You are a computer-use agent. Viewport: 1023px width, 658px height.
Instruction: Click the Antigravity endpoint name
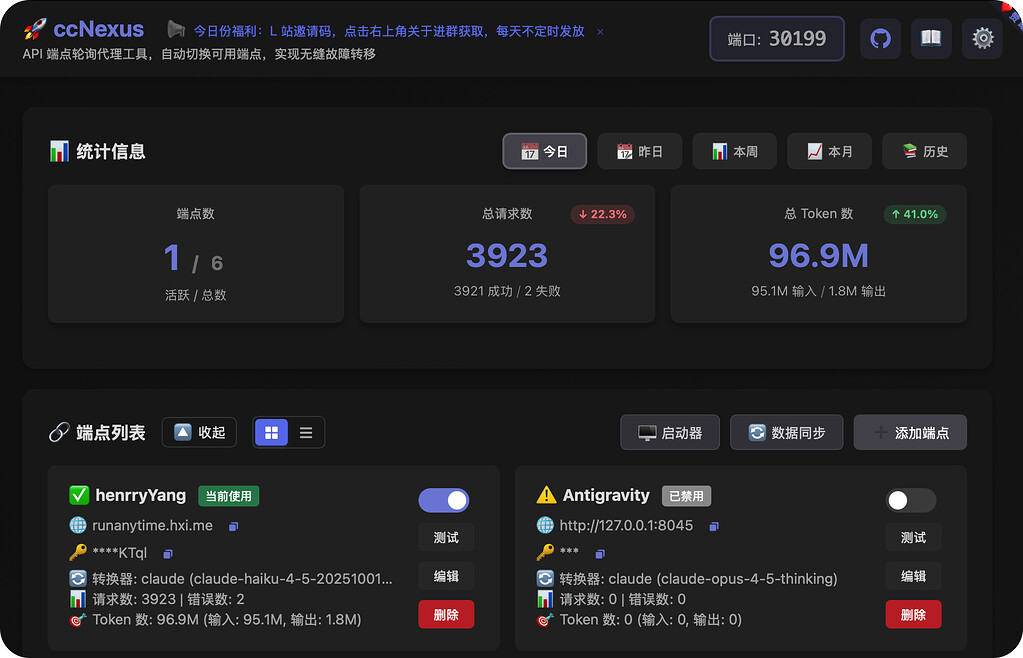click(x=606, y=496)
